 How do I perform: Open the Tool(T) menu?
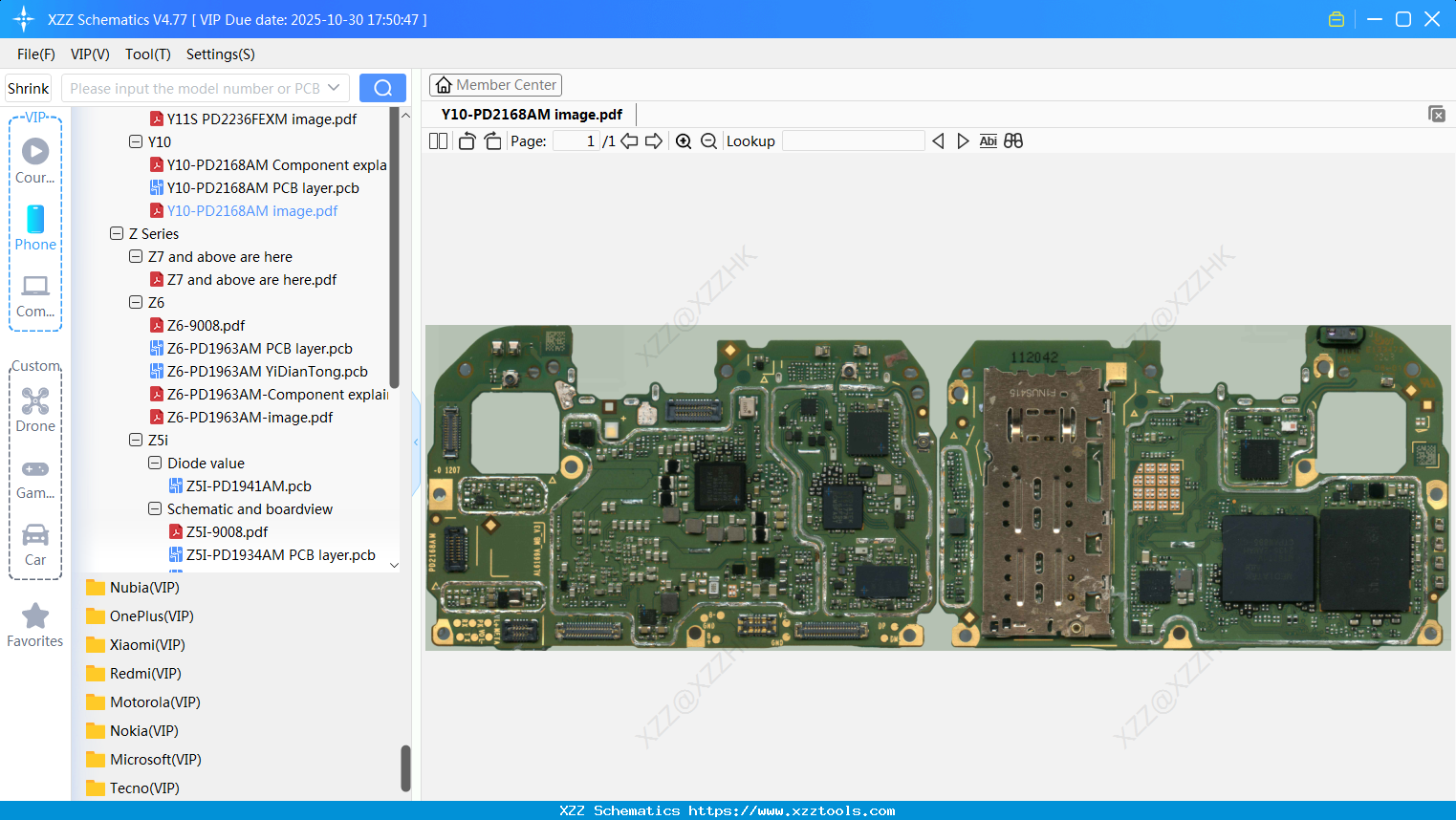coord(147,54)
